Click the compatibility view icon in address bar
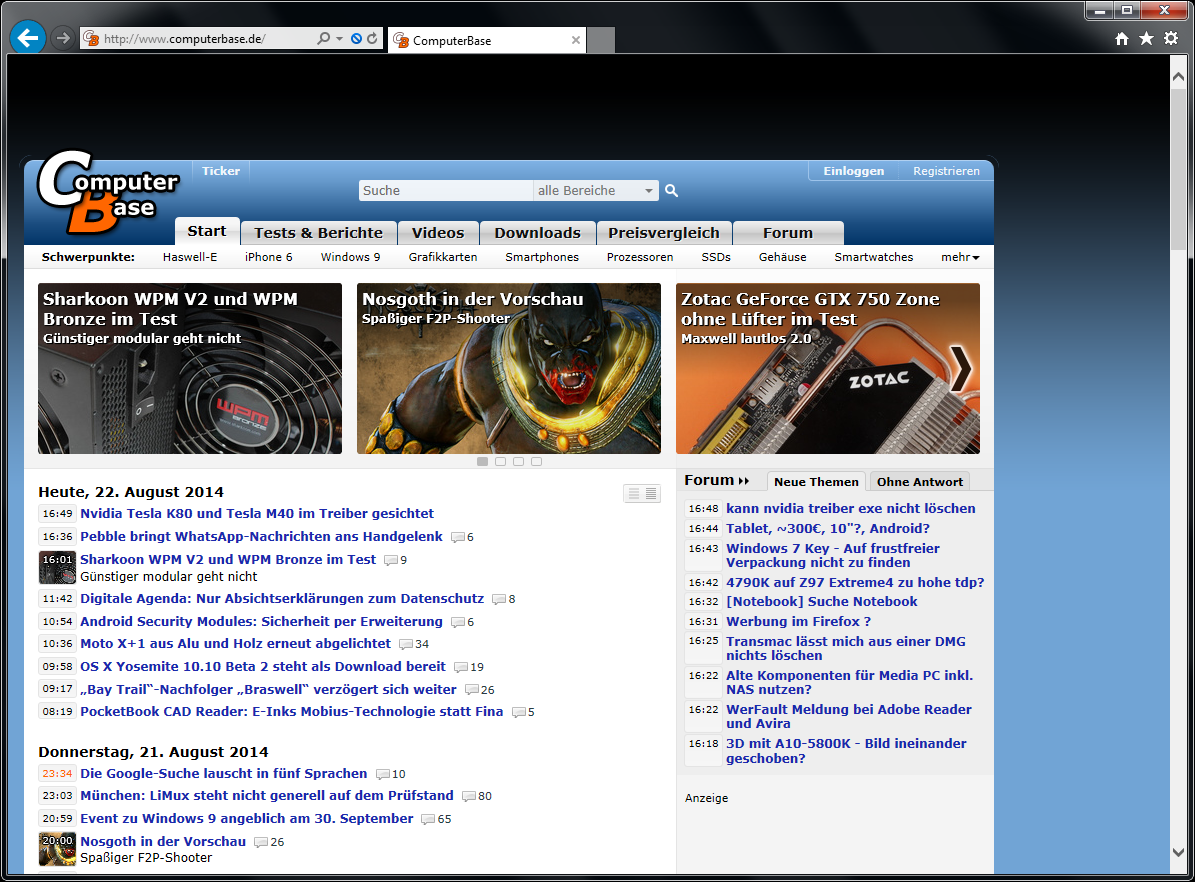 (x=356, y=38)
